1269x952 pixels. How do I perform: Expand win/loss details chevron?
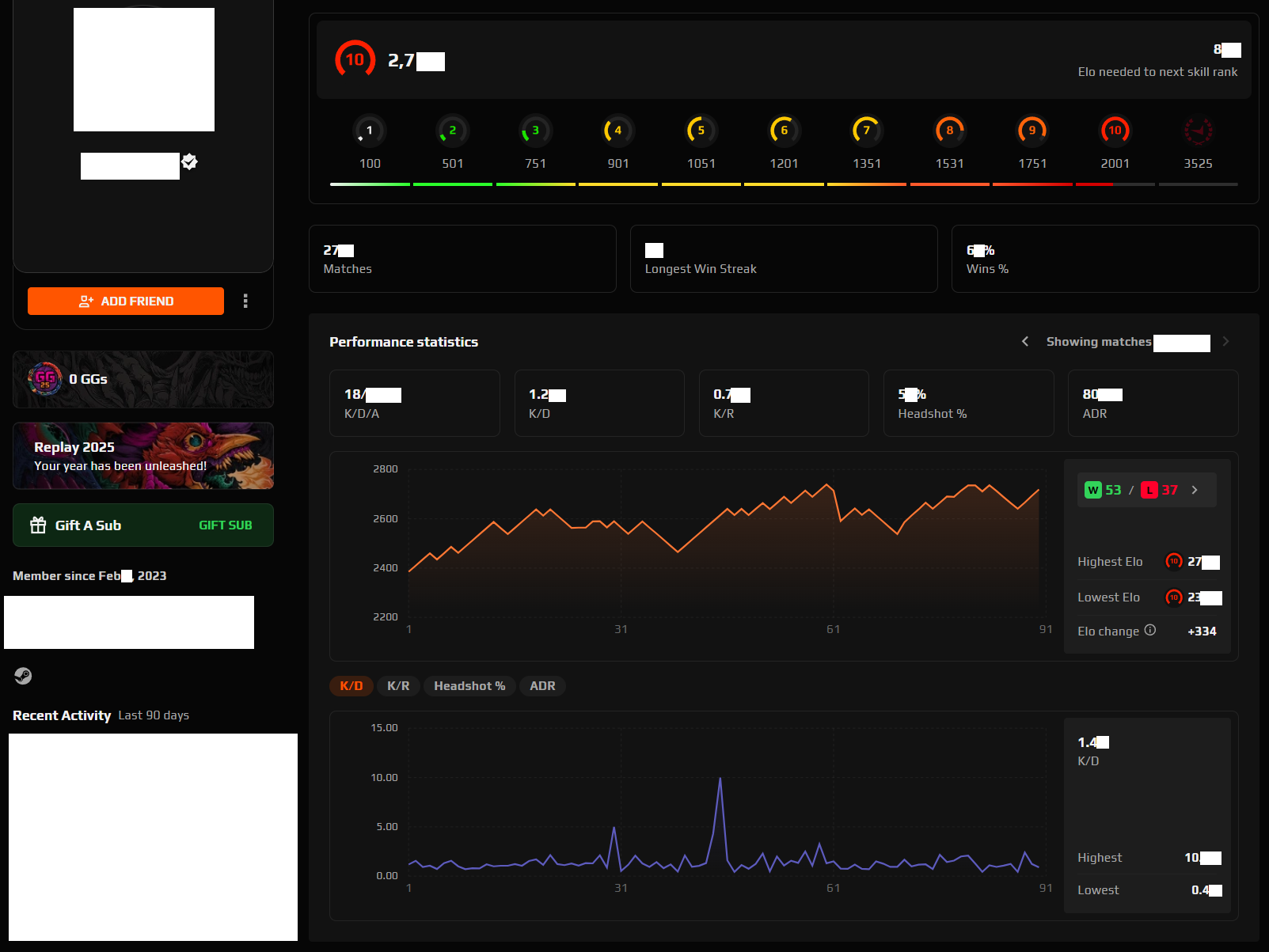[1195, 490]
